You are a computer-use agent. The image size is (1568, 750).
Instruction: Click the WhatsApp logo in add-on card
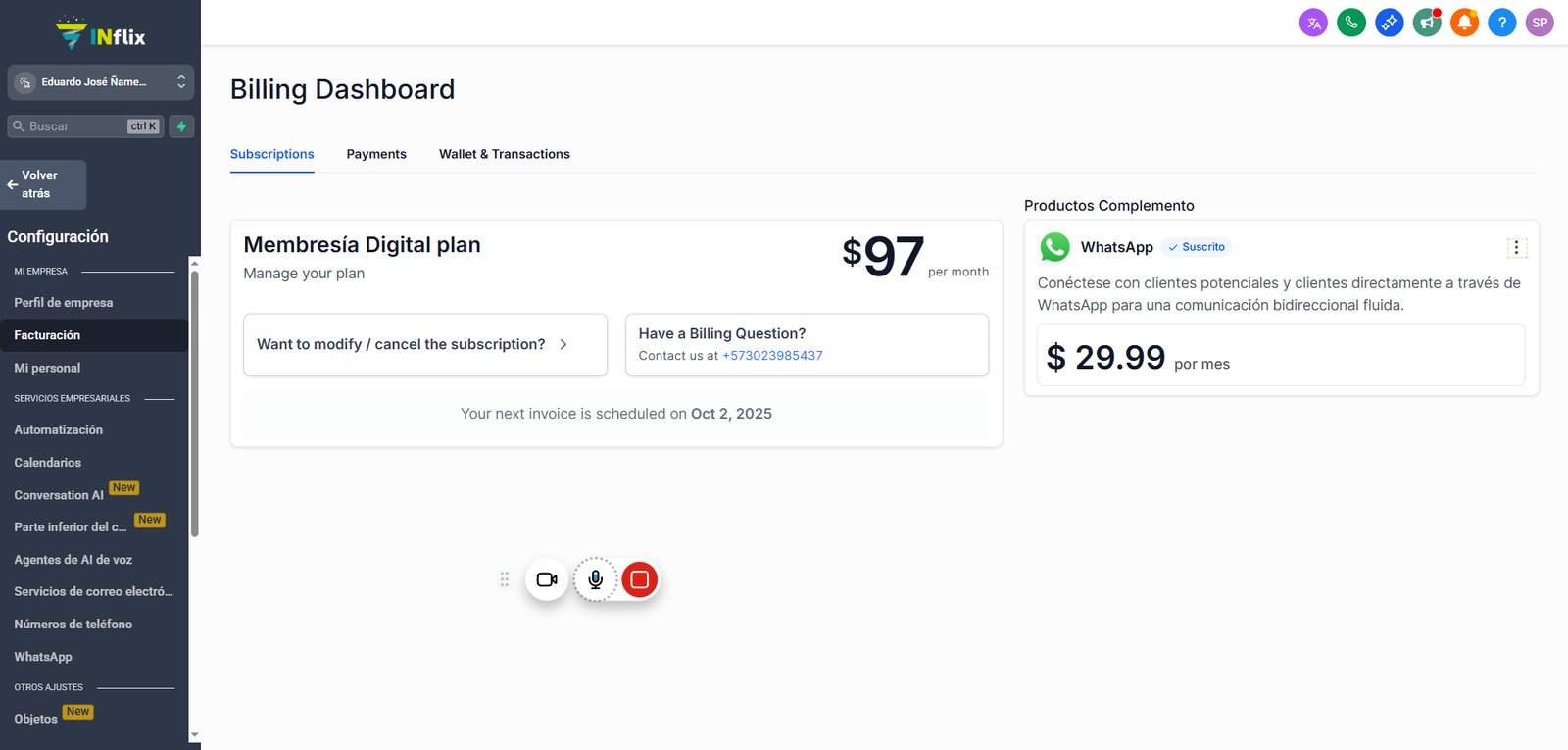click(x=1054, y=247)
